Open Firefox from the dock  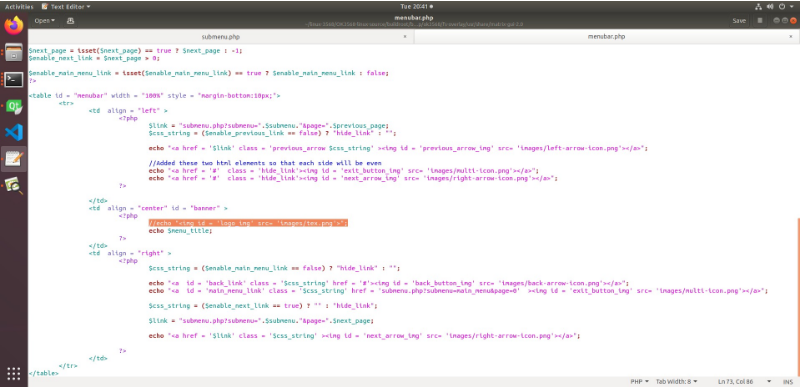point(14,26)
